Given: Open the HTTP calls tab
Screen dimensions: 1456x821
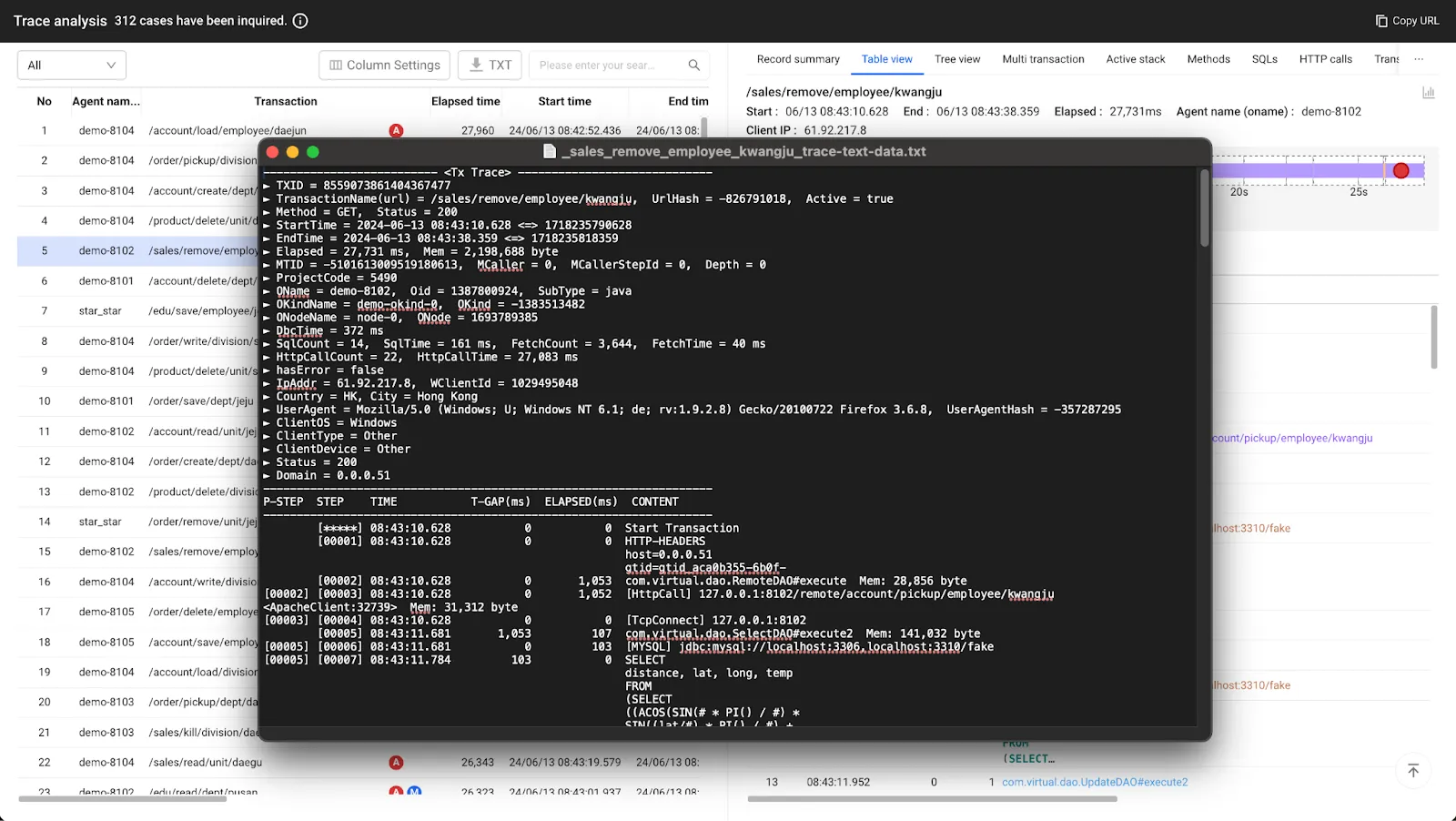Looking at the screenshot, I should tap(1326, 59).
